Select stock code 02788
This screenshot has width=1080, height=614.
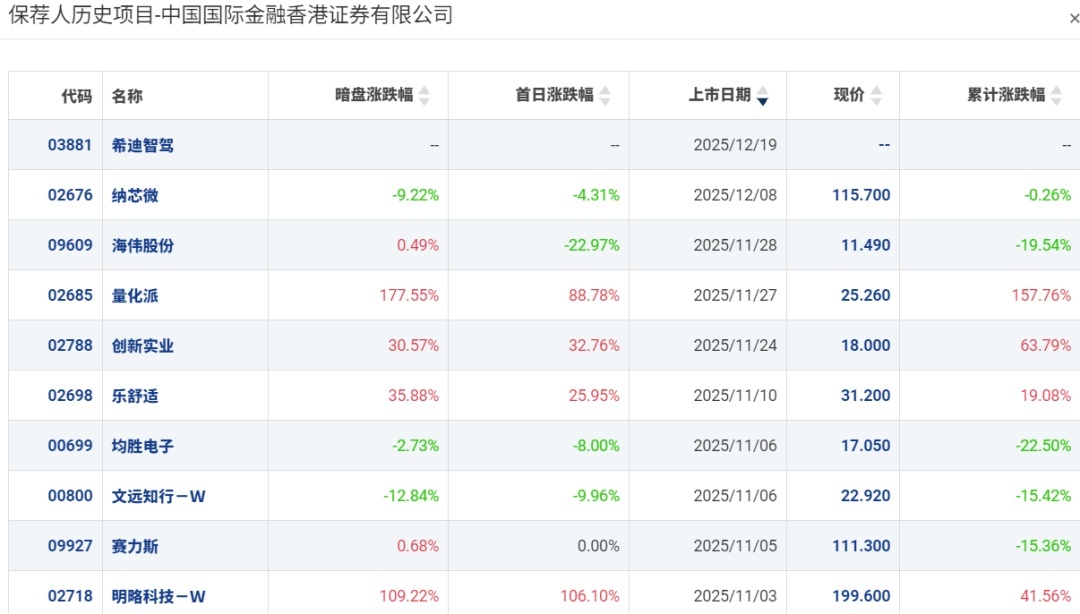[x=69, y=345]
